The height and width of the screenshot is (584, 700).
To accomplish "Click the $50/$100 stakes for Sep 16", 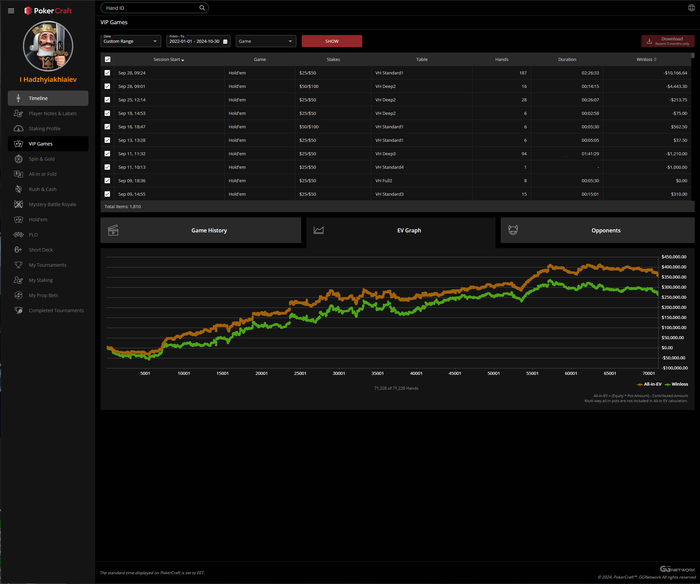I will click(309, 127).
